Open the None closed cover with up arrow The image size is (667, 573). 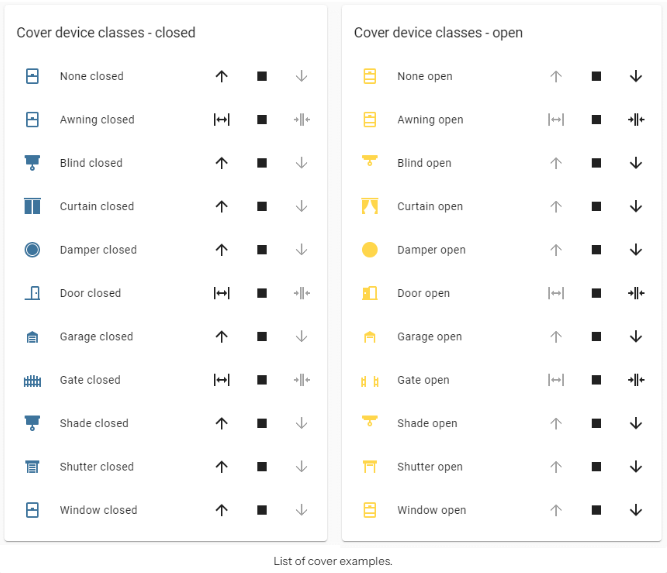[x=222, y=76]
